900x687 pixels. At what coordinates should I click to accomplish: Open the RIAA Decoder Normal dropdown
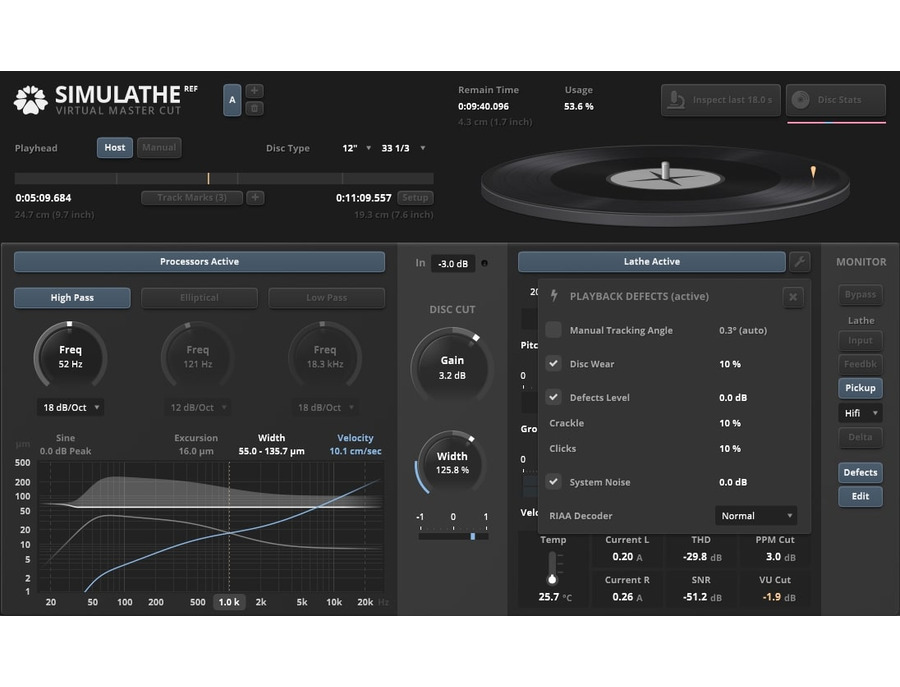[x=756, y=515]
